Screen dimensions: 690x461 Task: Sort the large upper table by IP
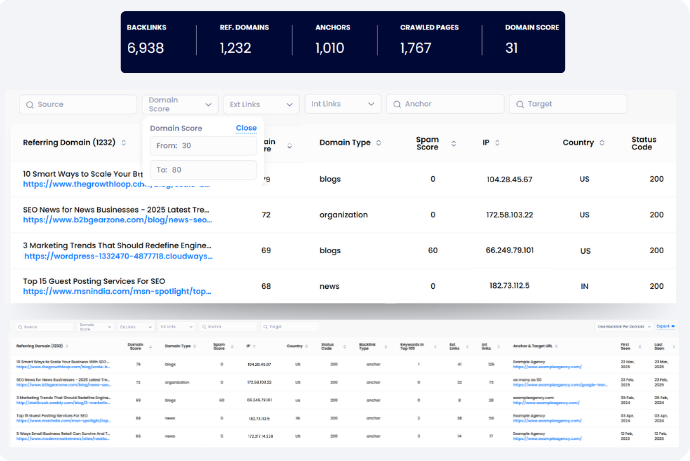(x=497, y=143)
